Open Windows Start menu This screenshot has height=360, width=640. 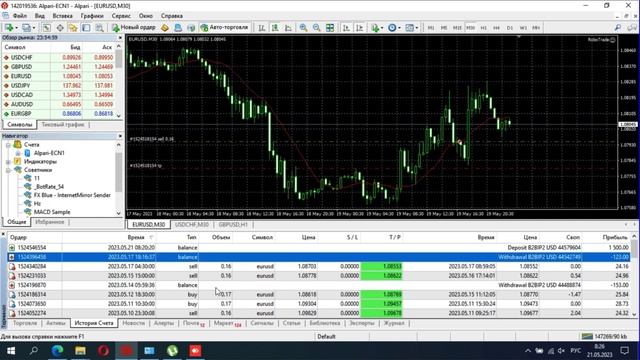11,351
